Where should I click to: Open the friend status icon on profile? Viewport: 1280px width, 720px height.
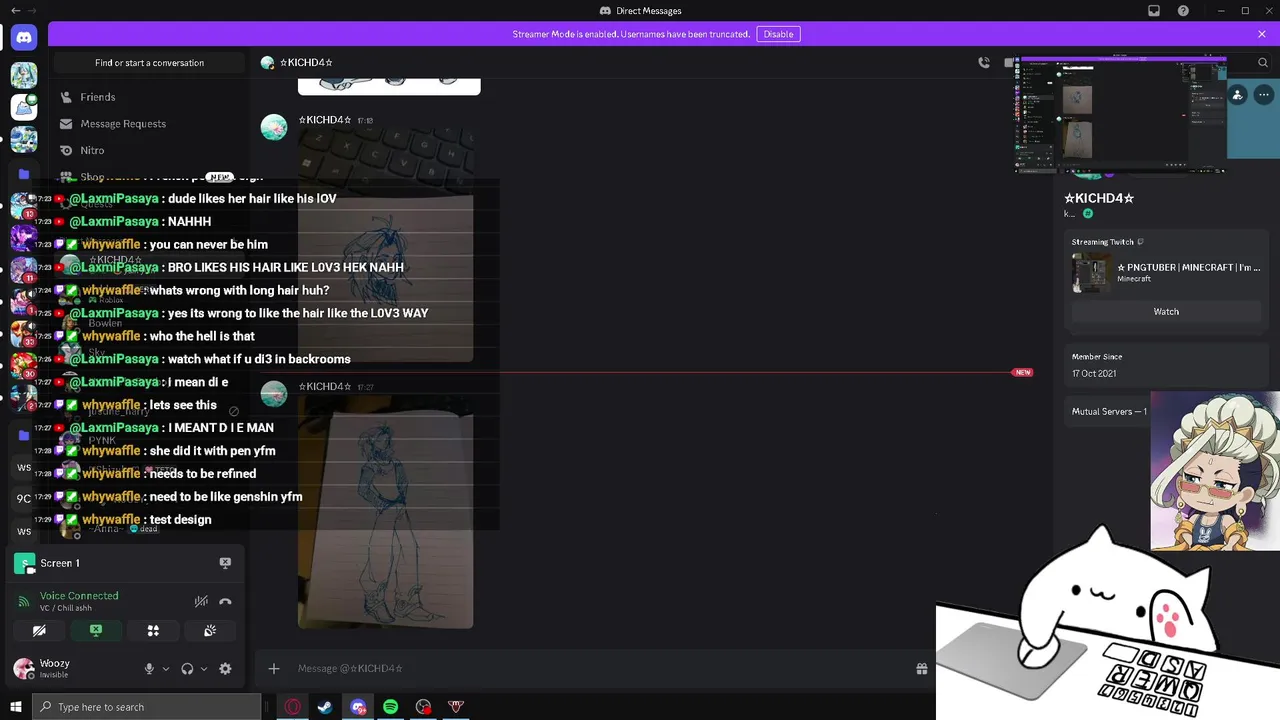[1238, 95]
